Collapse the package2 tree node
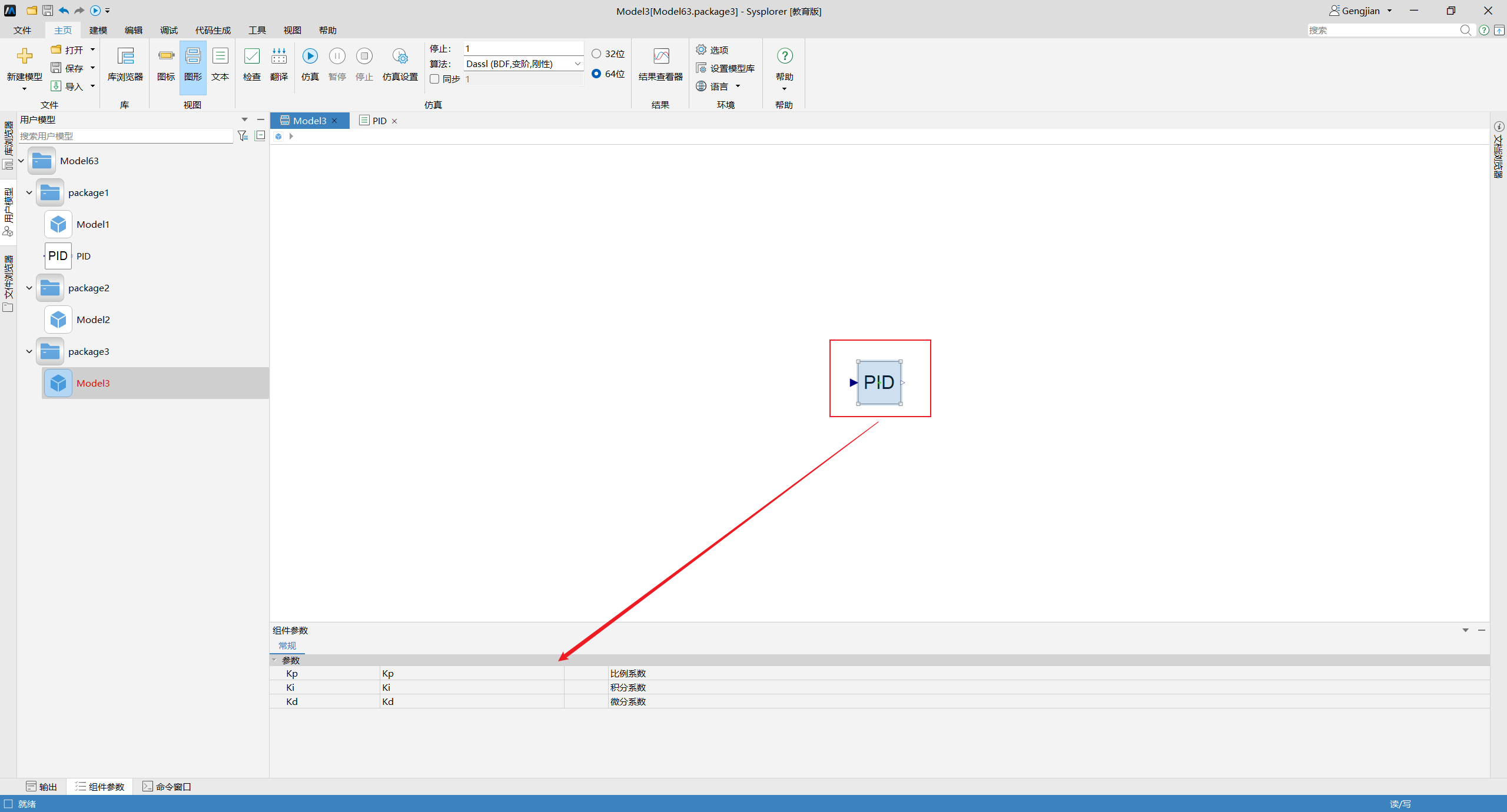This screenshot has width=1507, height=812. (29, 288)
